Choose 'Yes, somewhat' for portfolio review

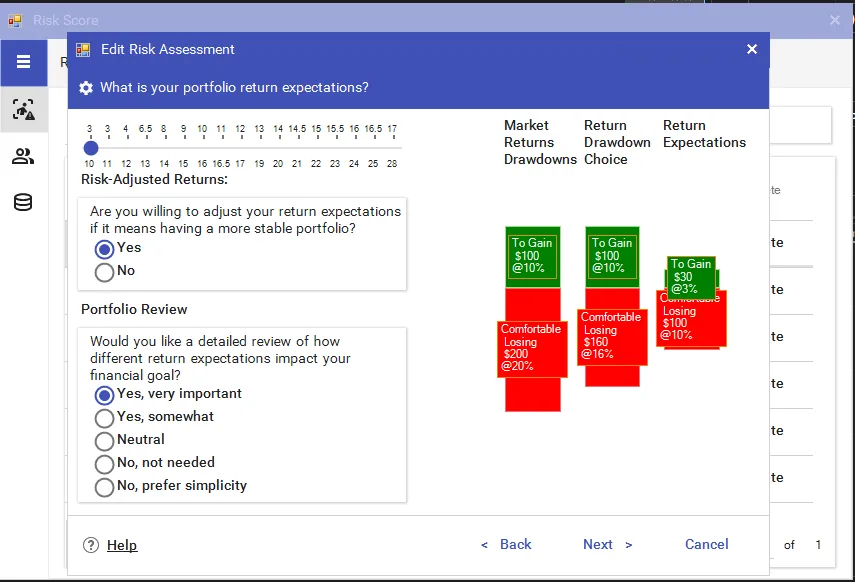tap(104, 418)
